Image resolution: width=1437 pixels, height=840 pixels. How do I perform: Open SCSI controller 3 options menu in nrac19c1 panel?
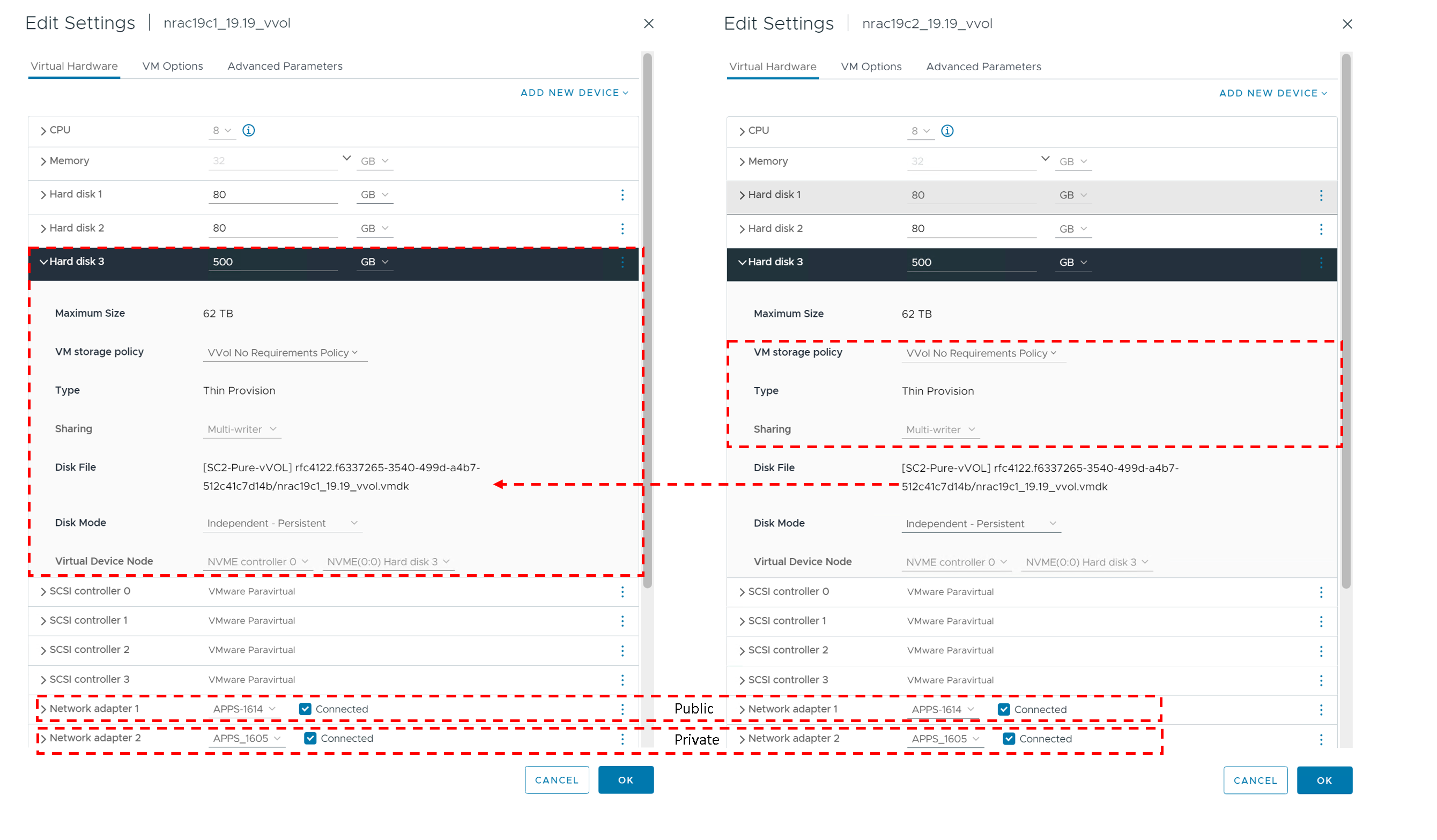pyautogui.click(x=622, y=680)
